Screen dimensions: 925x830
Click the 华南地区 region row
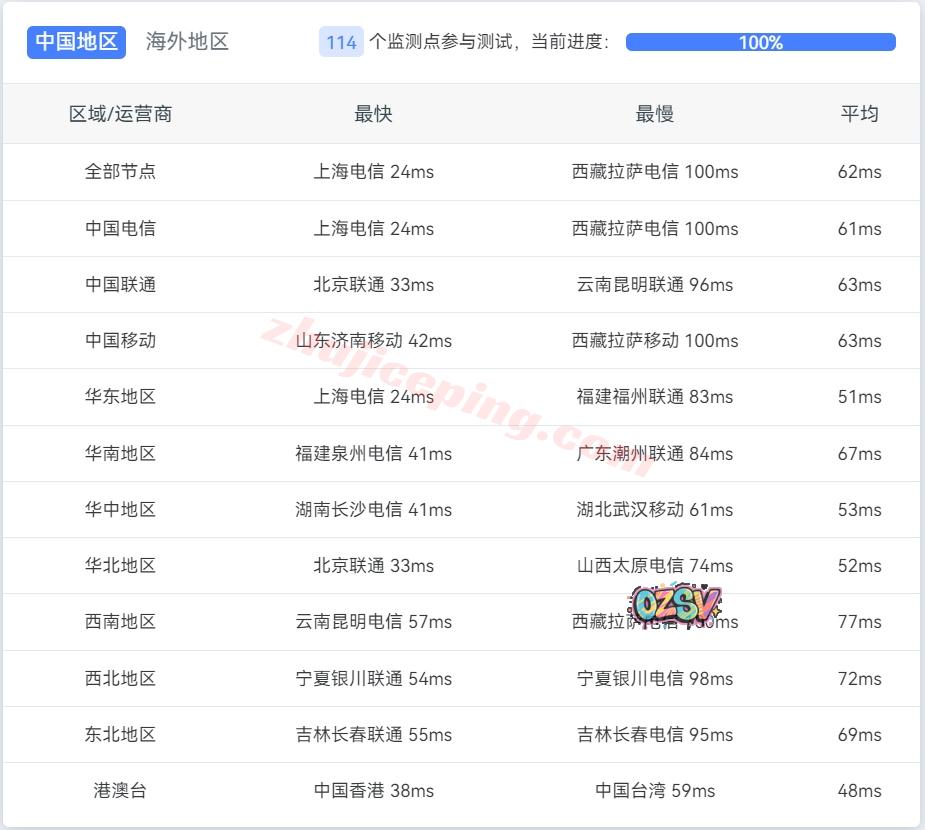point(120,454)
